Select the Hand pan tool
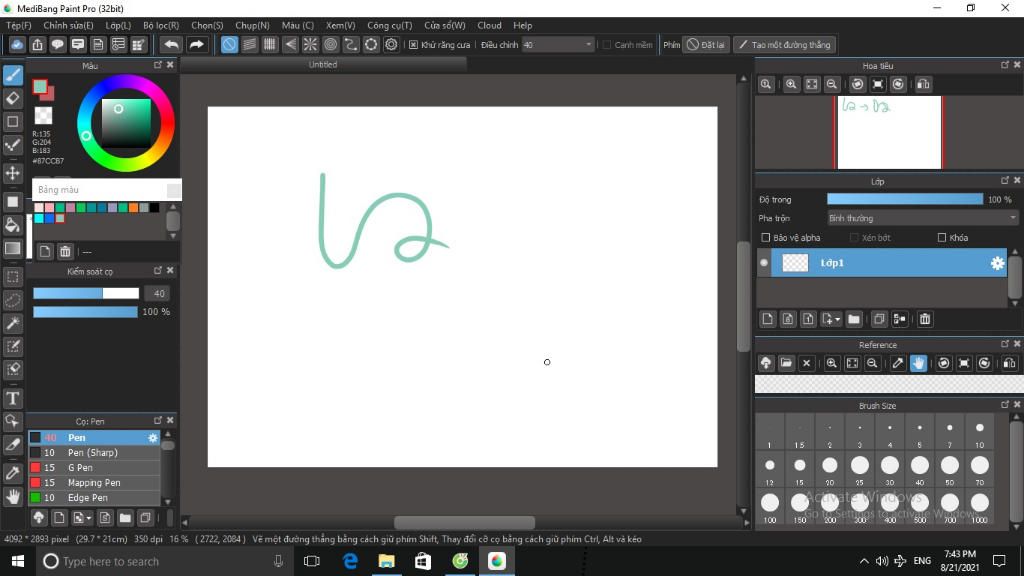 pyautogui.click(x=13, y=497)
